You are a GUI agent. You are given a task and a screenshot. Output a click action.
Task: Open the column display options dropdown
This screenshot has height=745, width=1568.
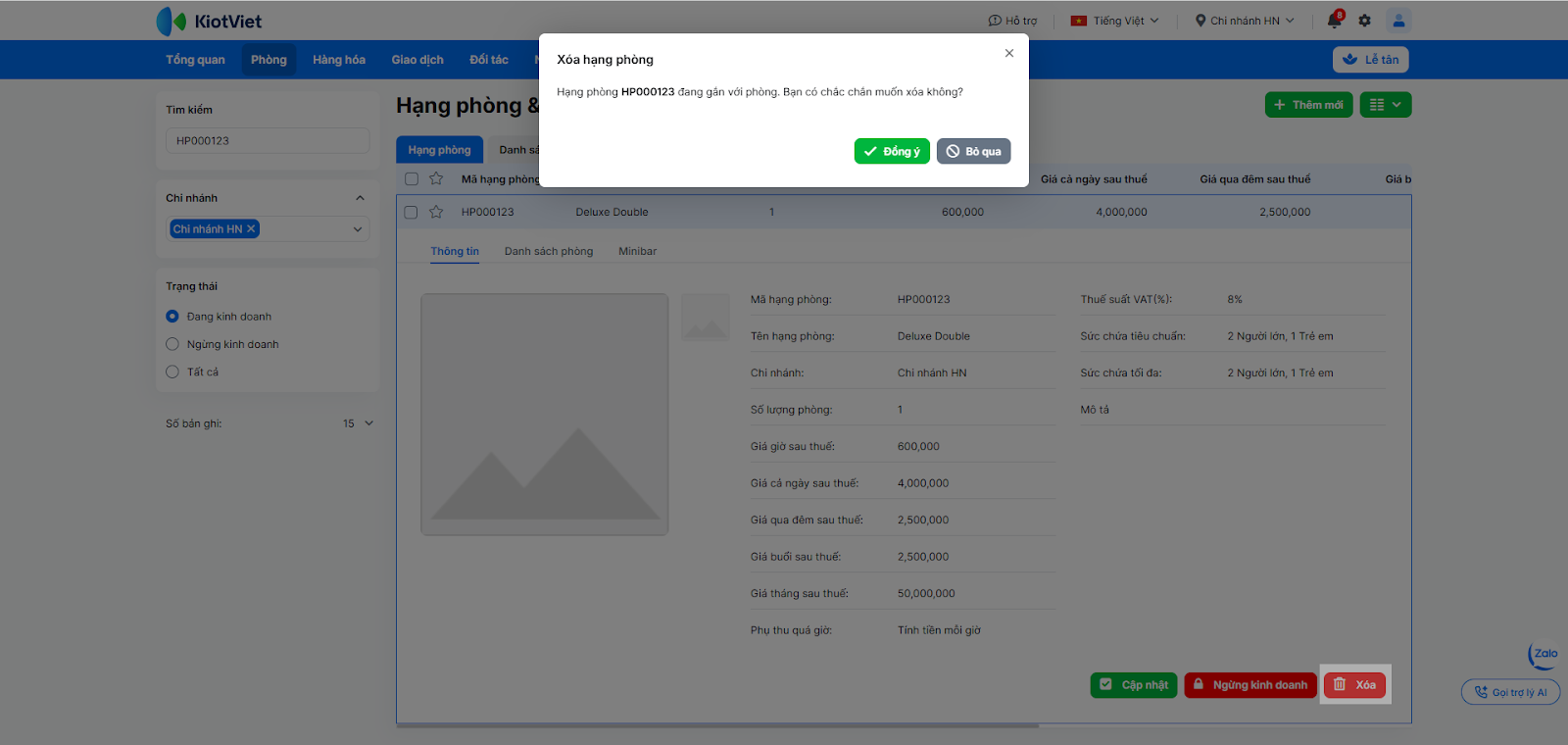click(1386, 105)
